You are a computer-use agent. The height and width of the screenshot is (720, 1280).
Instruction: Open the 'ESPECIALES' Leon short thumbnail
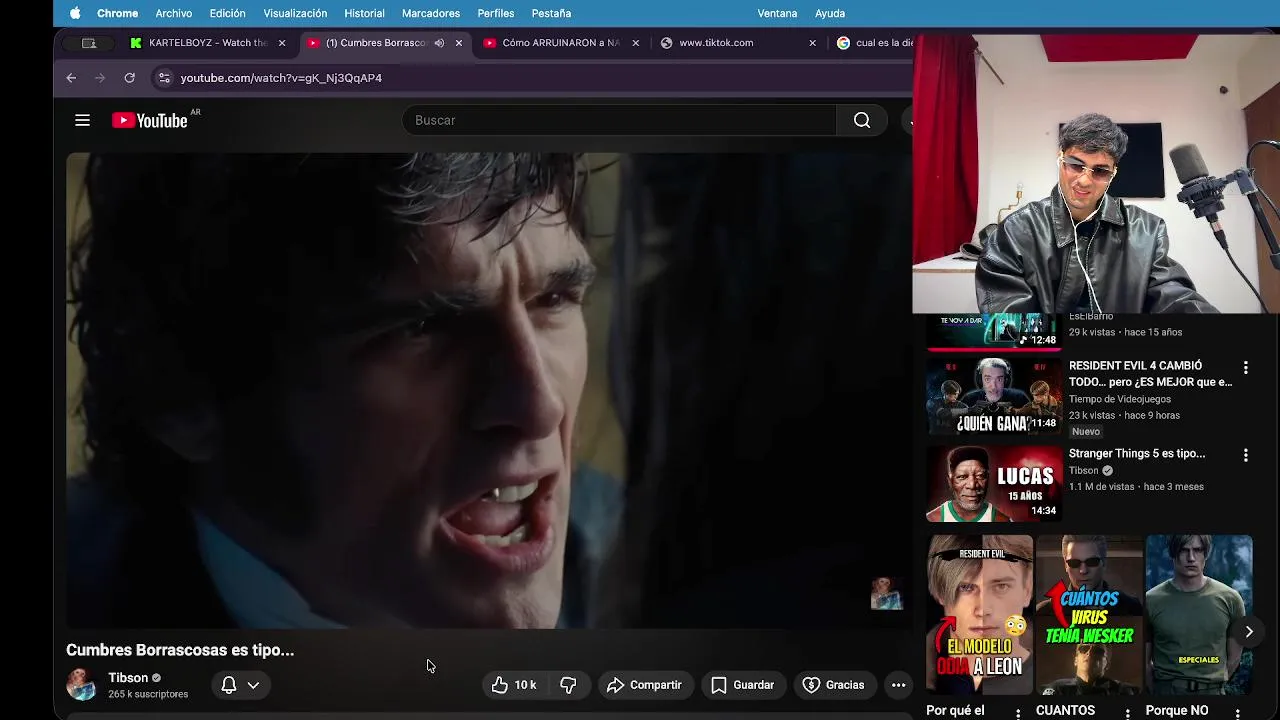point(1199,615)
